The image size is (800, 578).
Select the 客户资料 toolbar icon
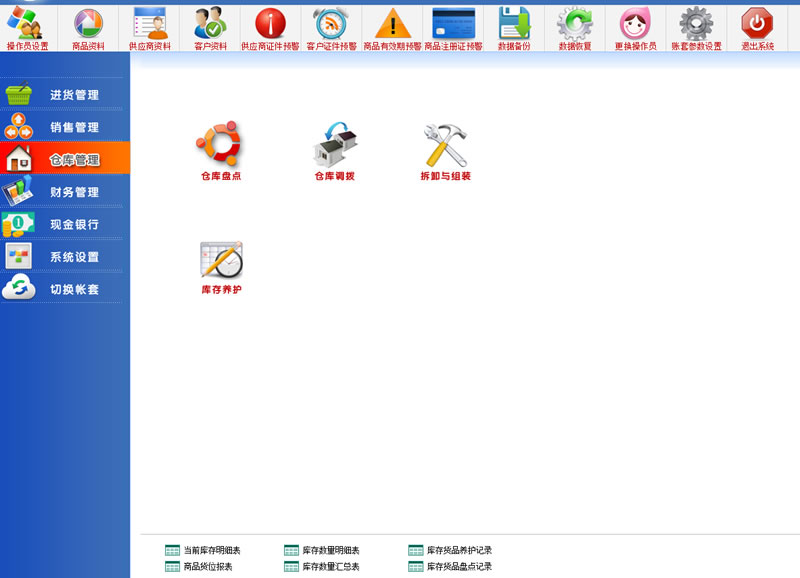click(210, 26)
